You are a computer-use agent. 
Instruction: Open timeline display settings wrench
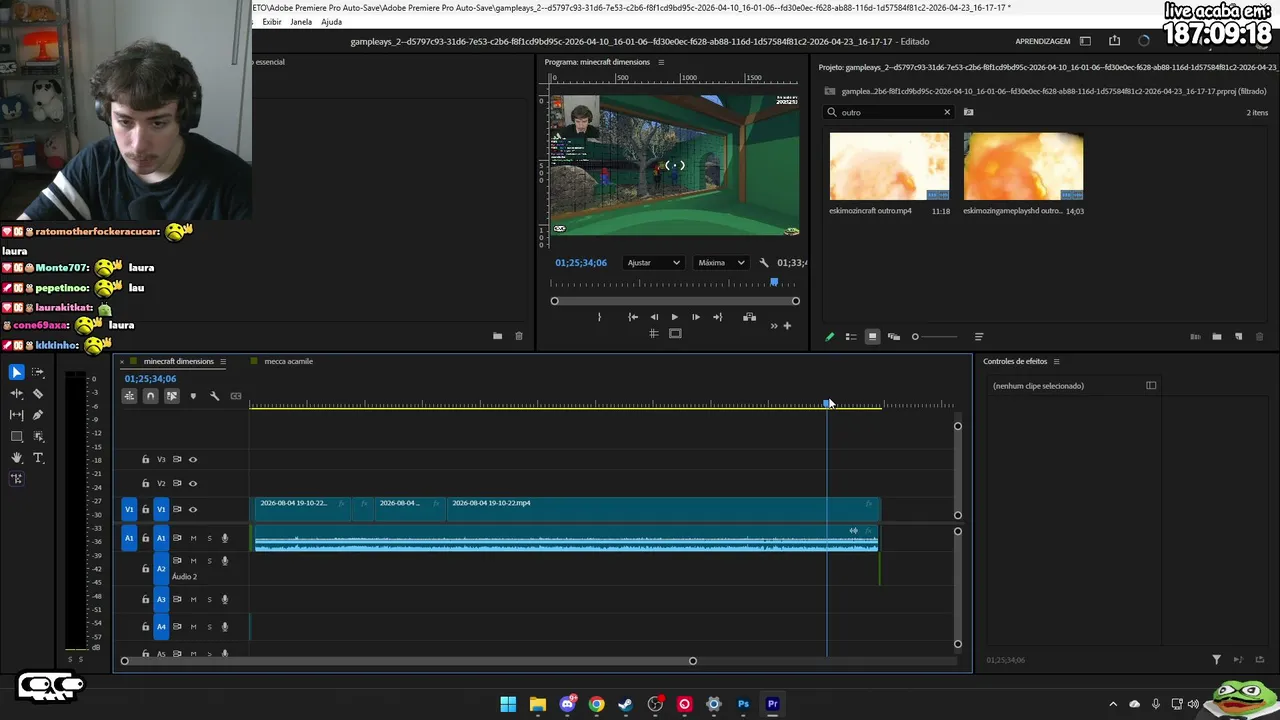coord(214,396)
